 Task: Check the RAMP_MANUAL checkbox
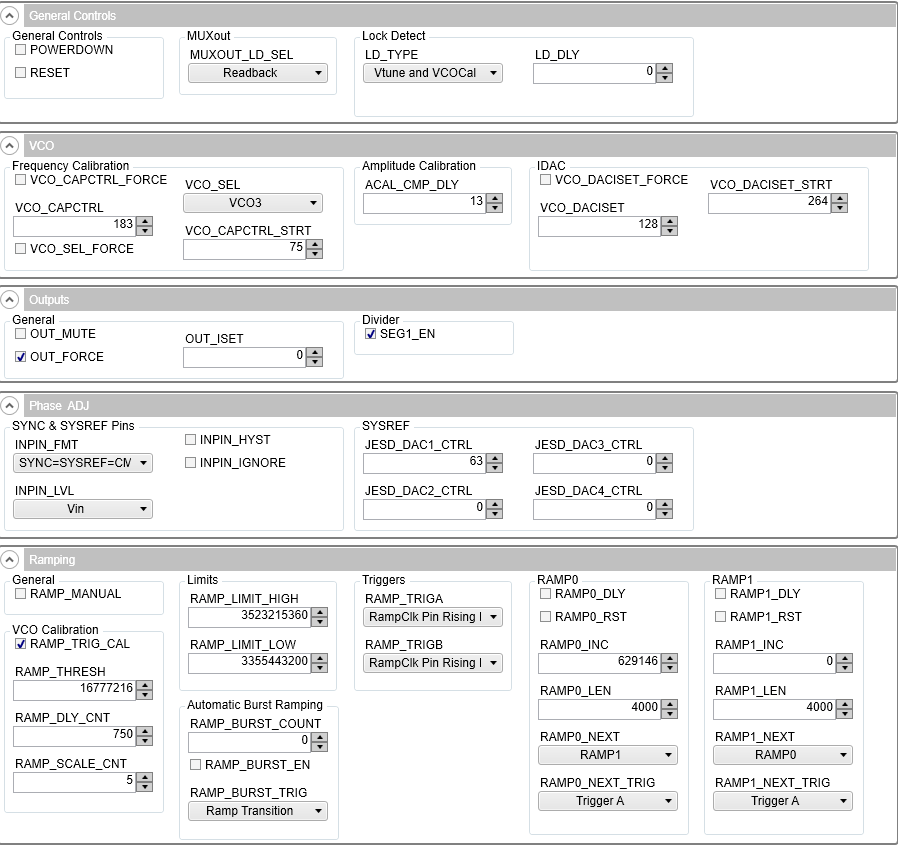pyautogui.click(x=21, y=594)
